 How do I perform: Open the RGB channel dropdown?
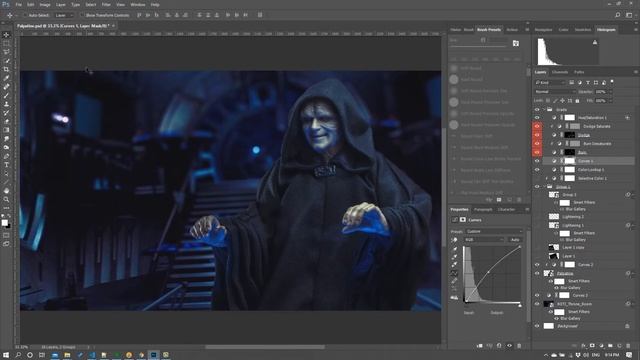pyautogui.click(x=484, y=240)
